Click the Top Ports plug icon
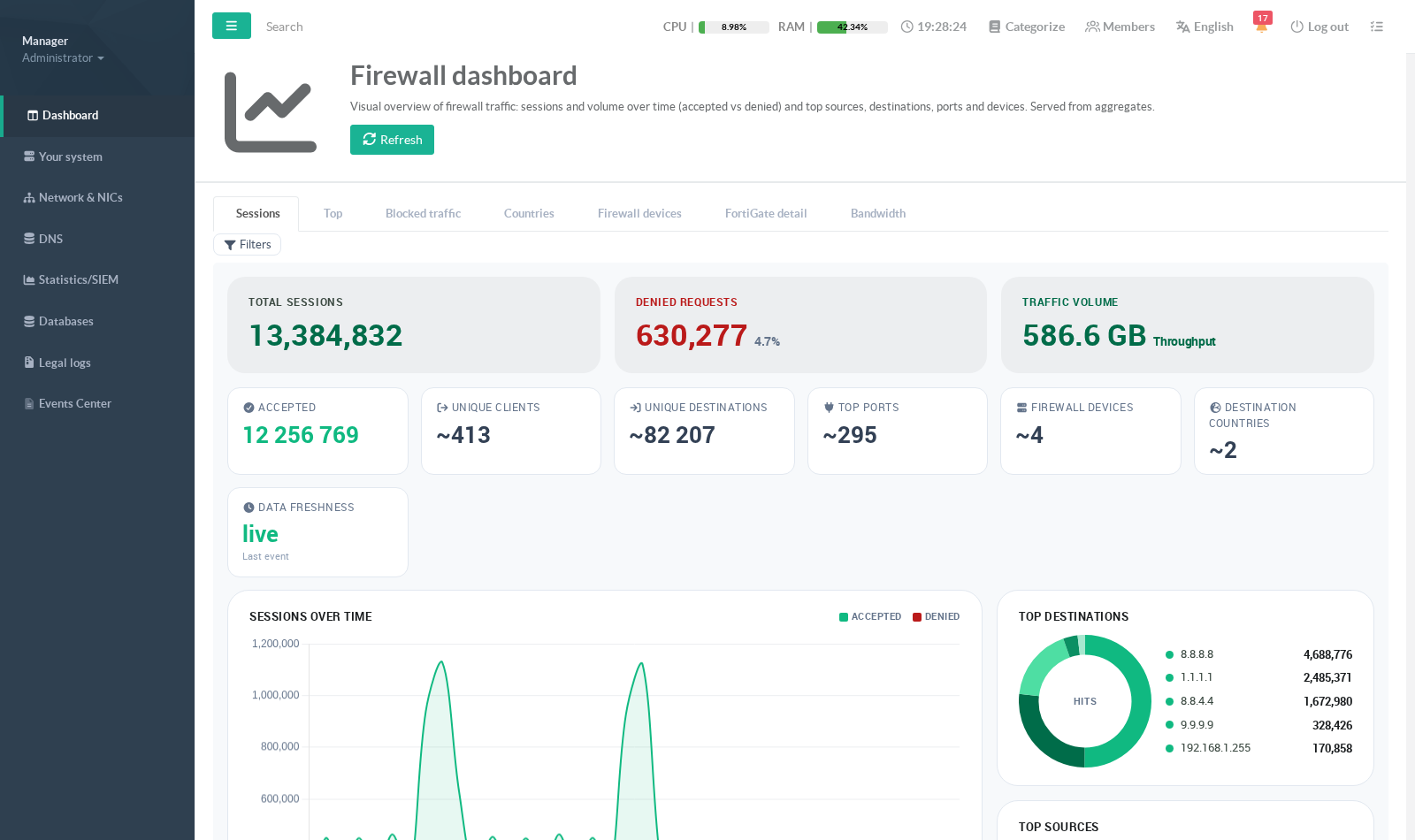This screenshot has width=1415, height=840. pos(829,408)
